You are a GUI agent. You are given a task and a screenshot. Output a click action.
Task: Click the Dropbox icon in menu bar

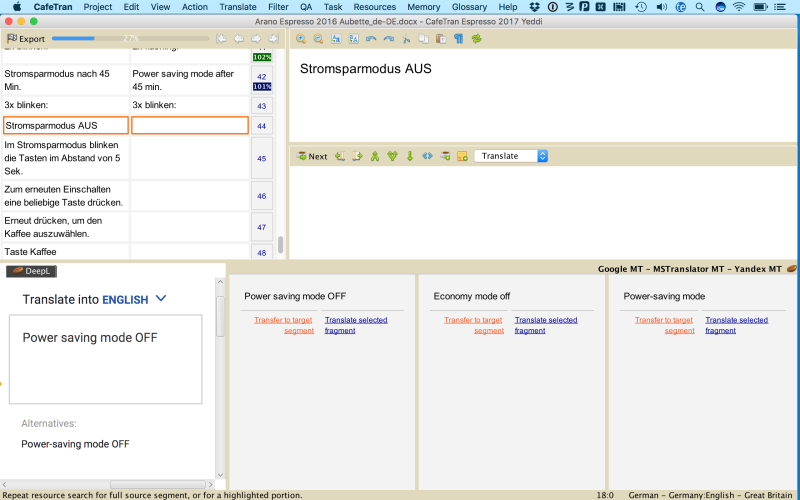(x=534, y=7)
